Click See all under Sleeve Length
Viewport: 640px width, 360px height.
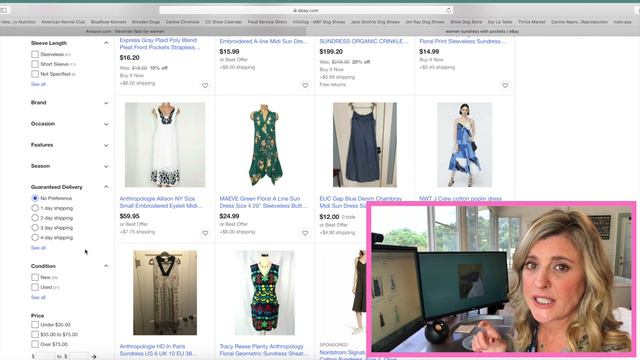(x=38, y=84)
